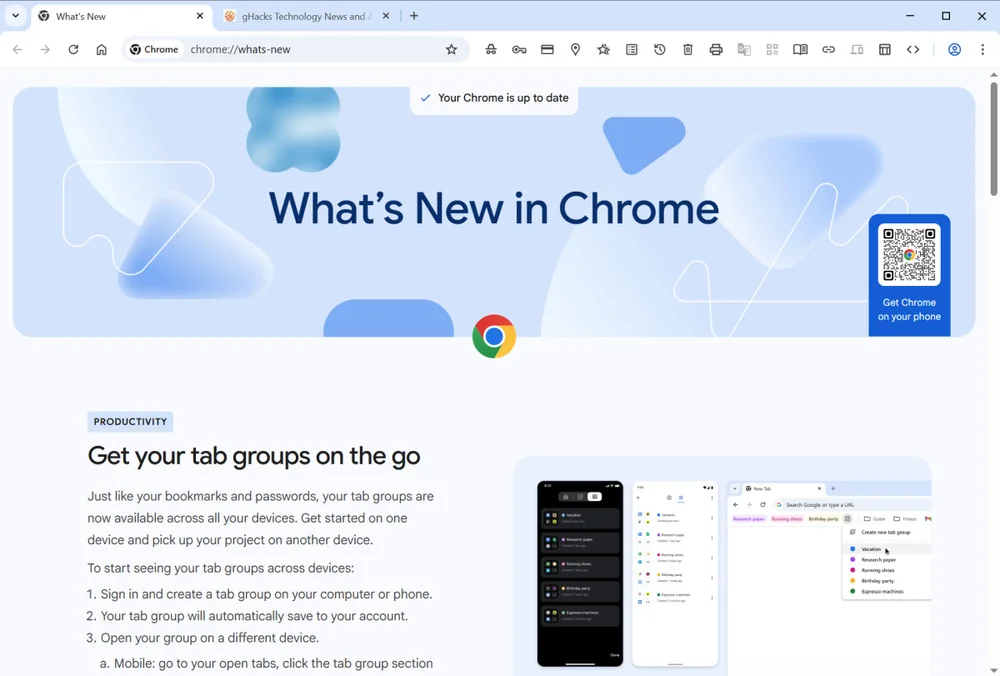Open incognito window toolbar icon
Image resolution: width=1000 pixels, height=676 pixels.
coord(490,49)
